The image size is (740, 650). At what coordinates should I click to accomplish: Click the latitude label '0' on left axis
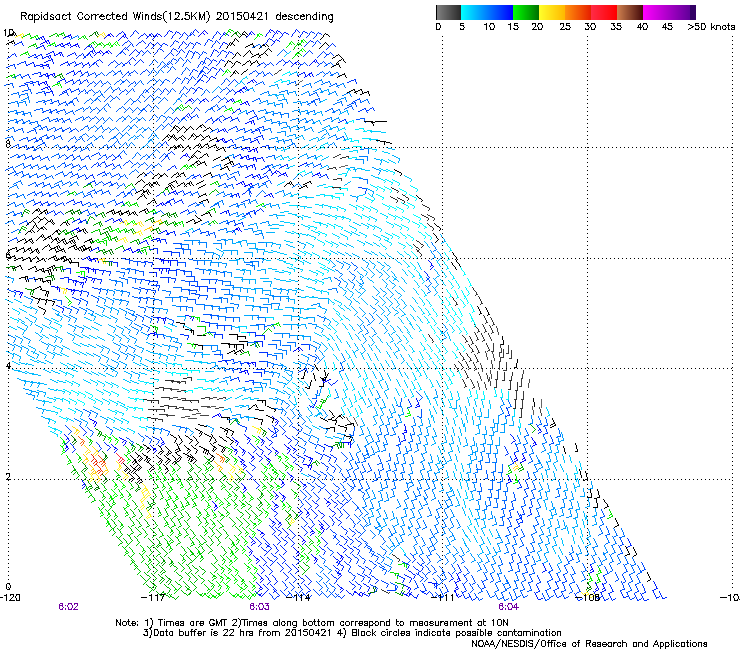click(x=8, y=587)
